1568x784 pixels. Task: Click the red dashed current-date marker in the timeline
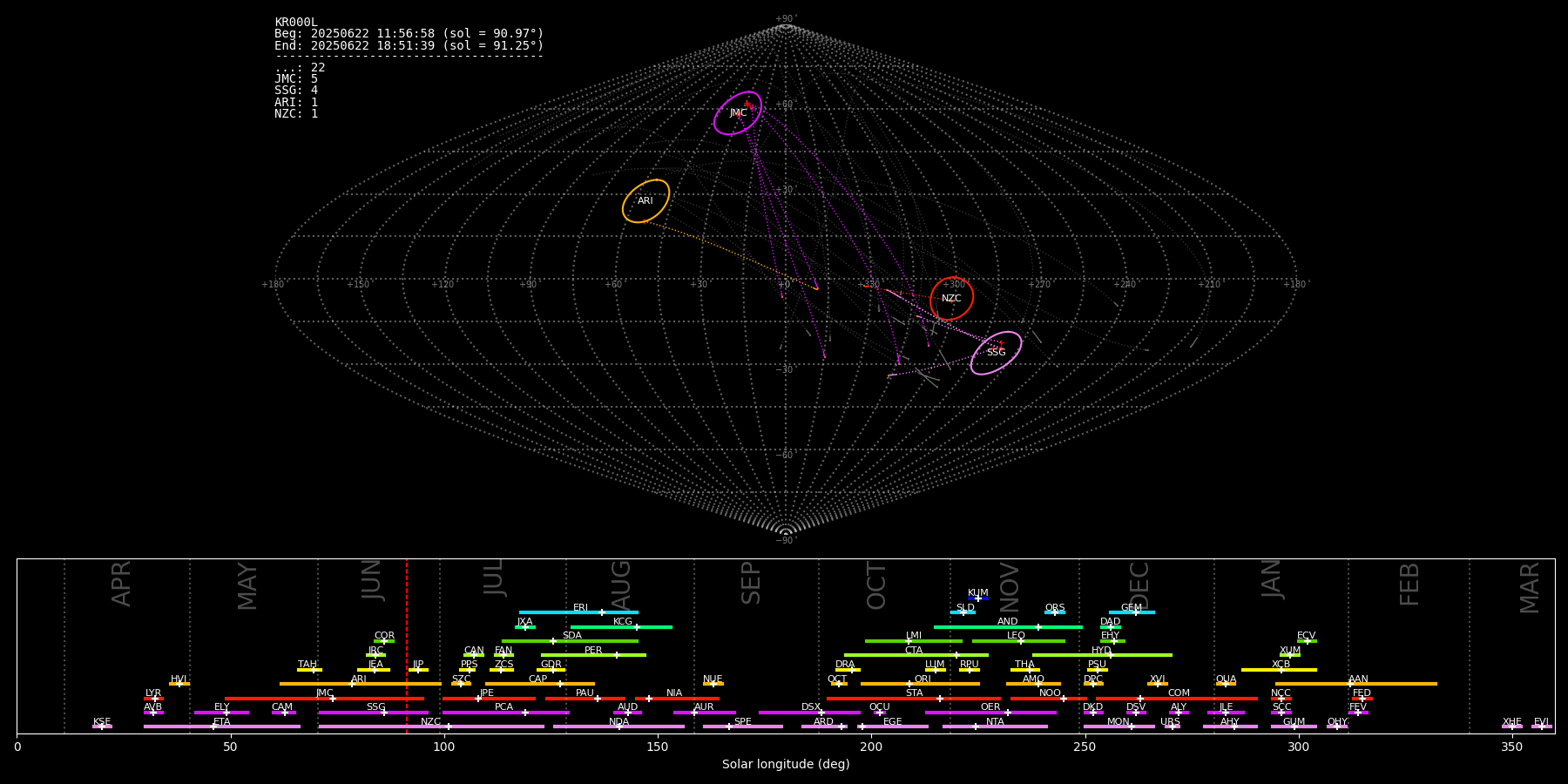coord(407,645)
